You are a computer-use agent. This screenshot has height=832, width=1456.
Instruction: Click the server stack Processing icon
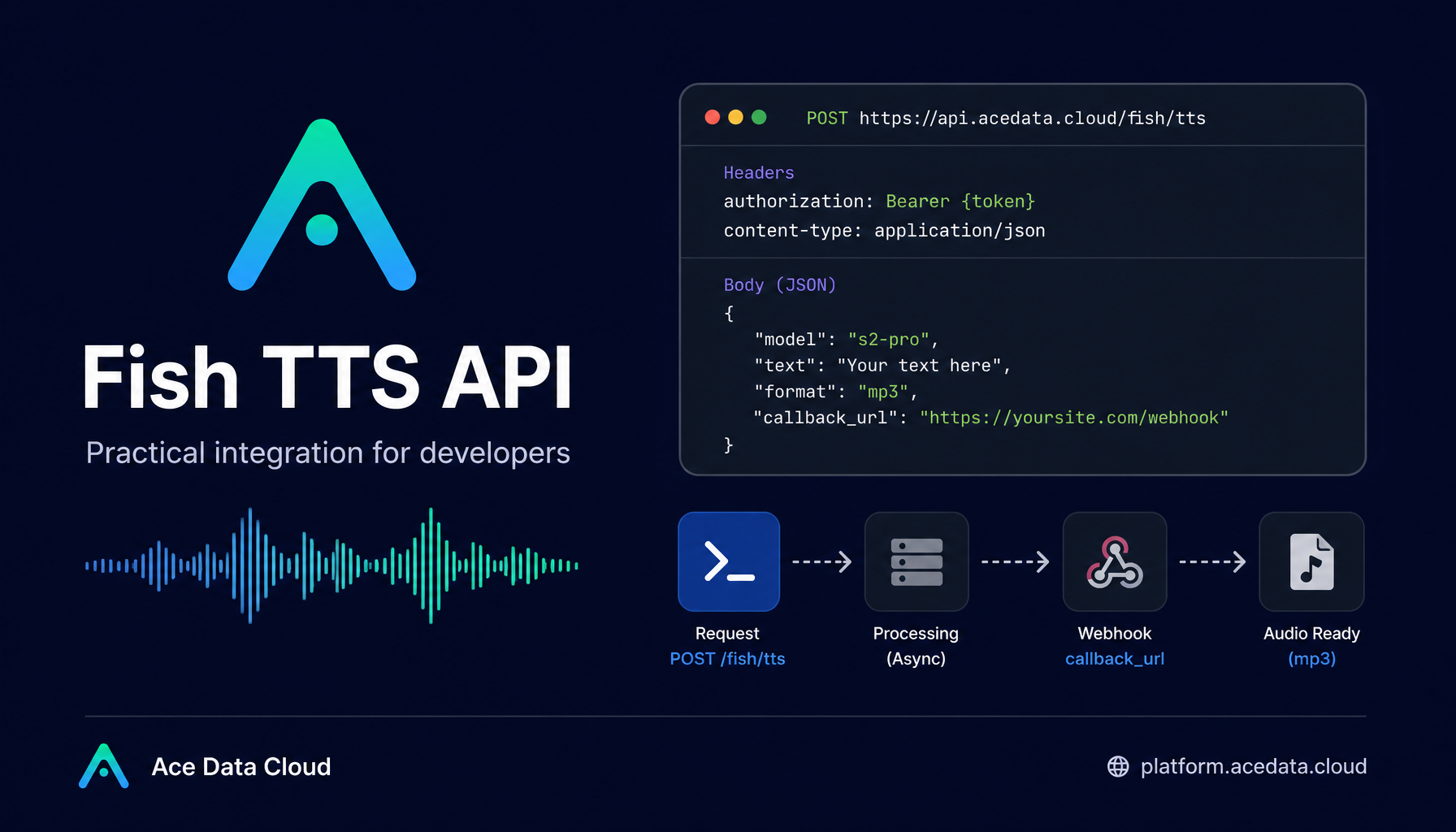coord(916,561)
